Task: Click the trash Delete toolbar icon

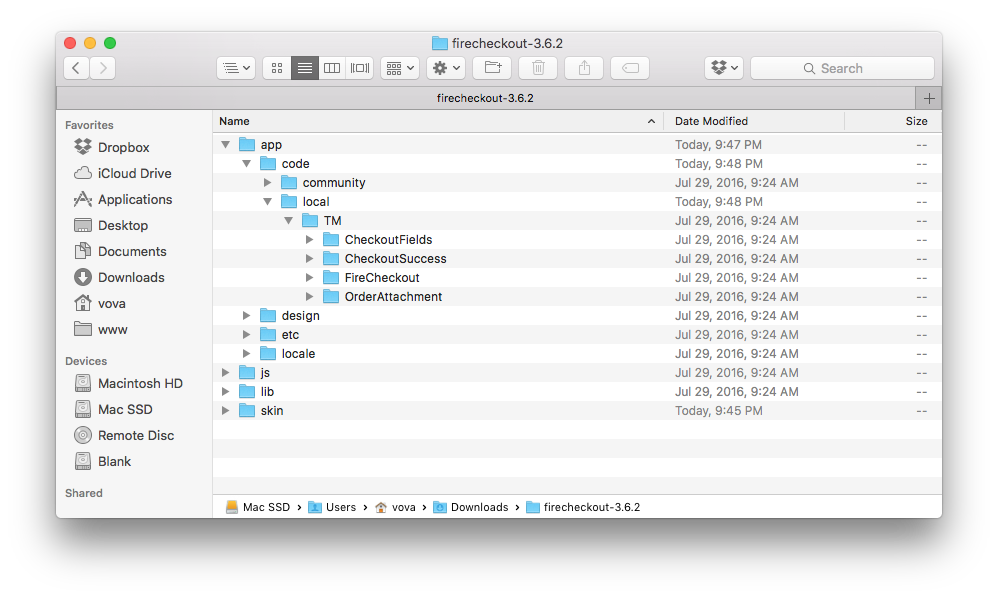Action: click(x=538, y=68)
